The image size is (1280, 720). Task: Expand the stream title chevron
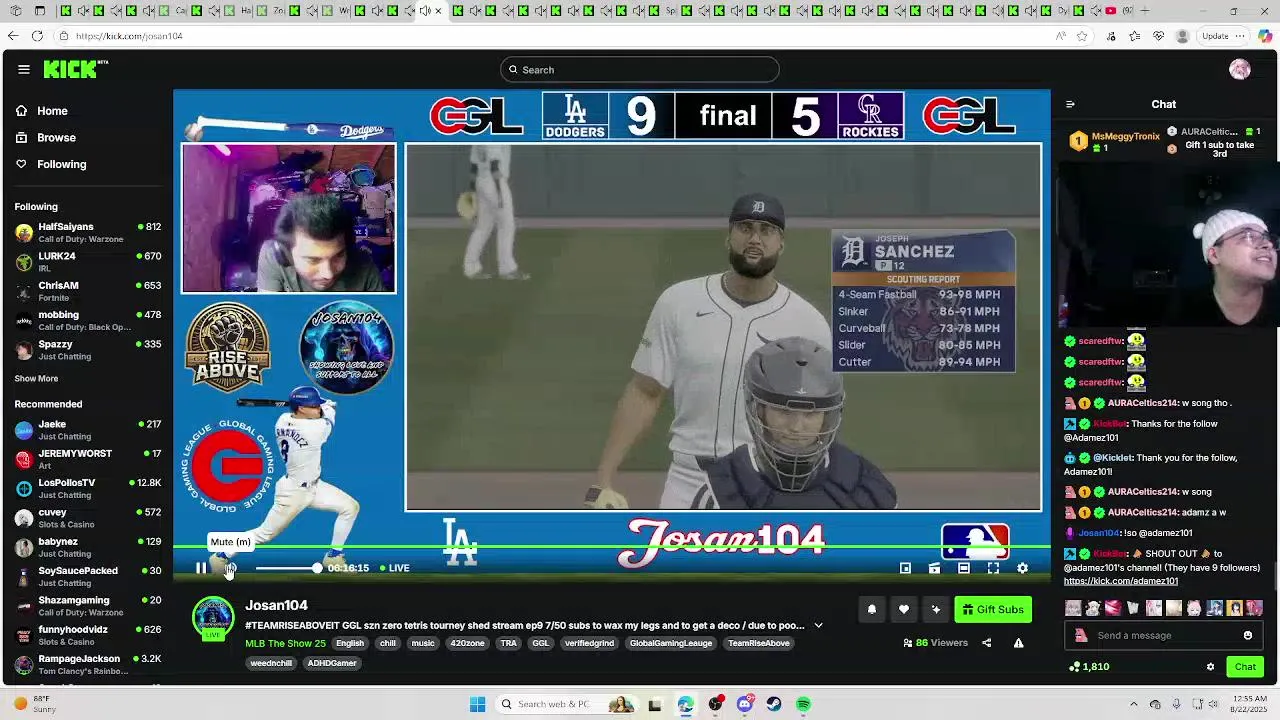click(818, 626)
